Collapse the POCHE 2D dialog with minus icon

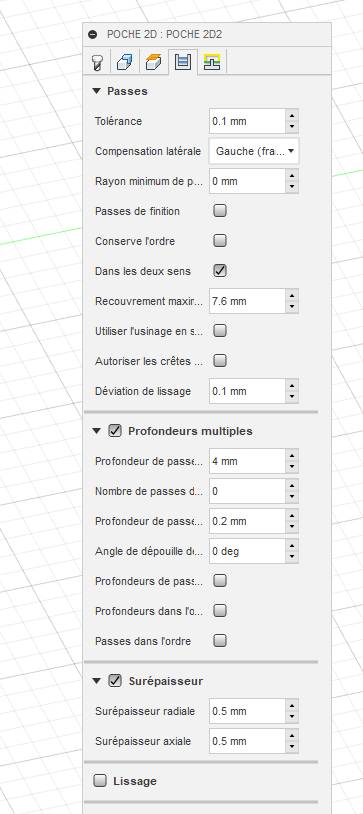(x=93, y=35)
